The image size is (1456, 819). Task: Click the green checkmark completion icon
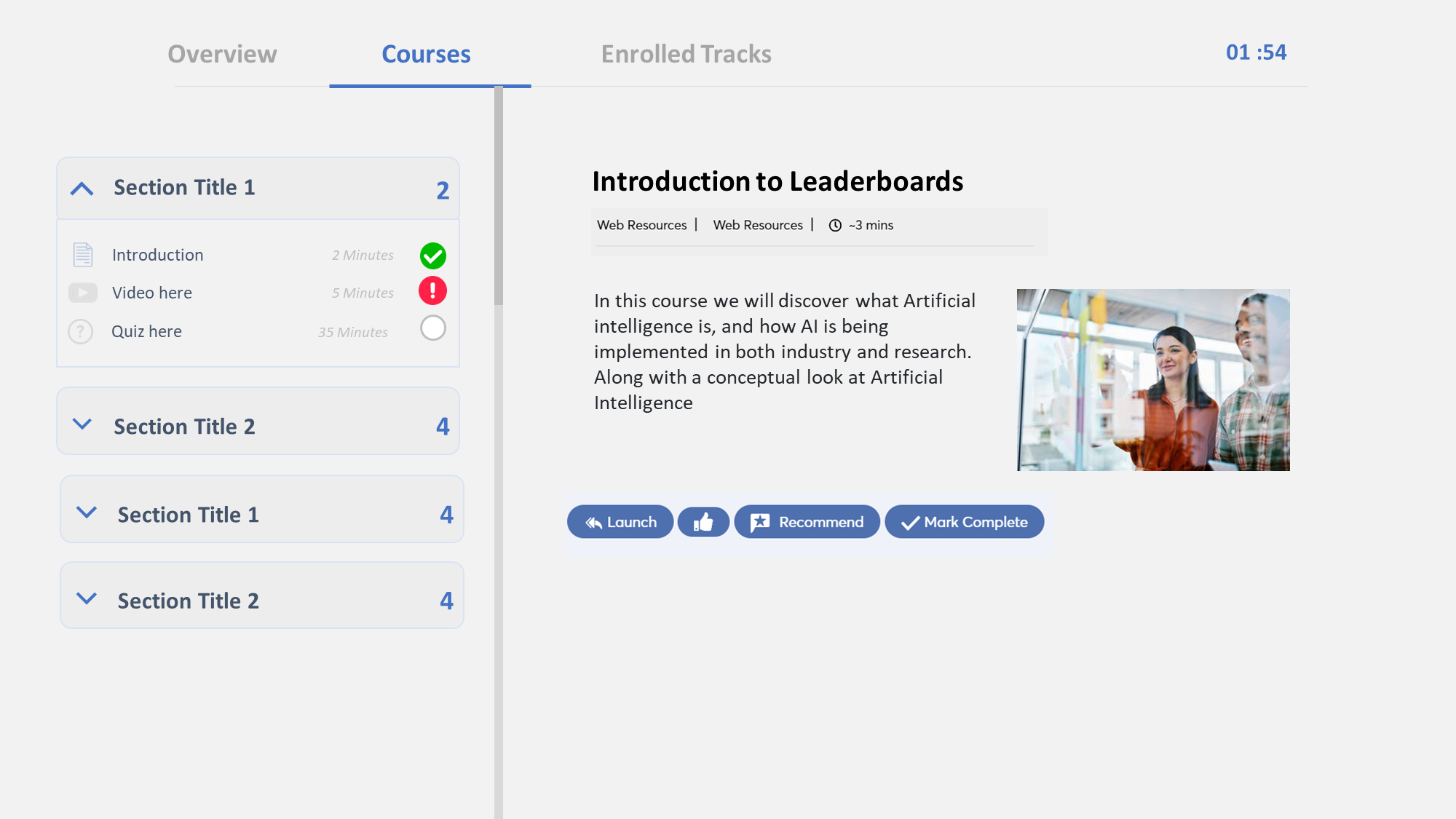[433, 256]
